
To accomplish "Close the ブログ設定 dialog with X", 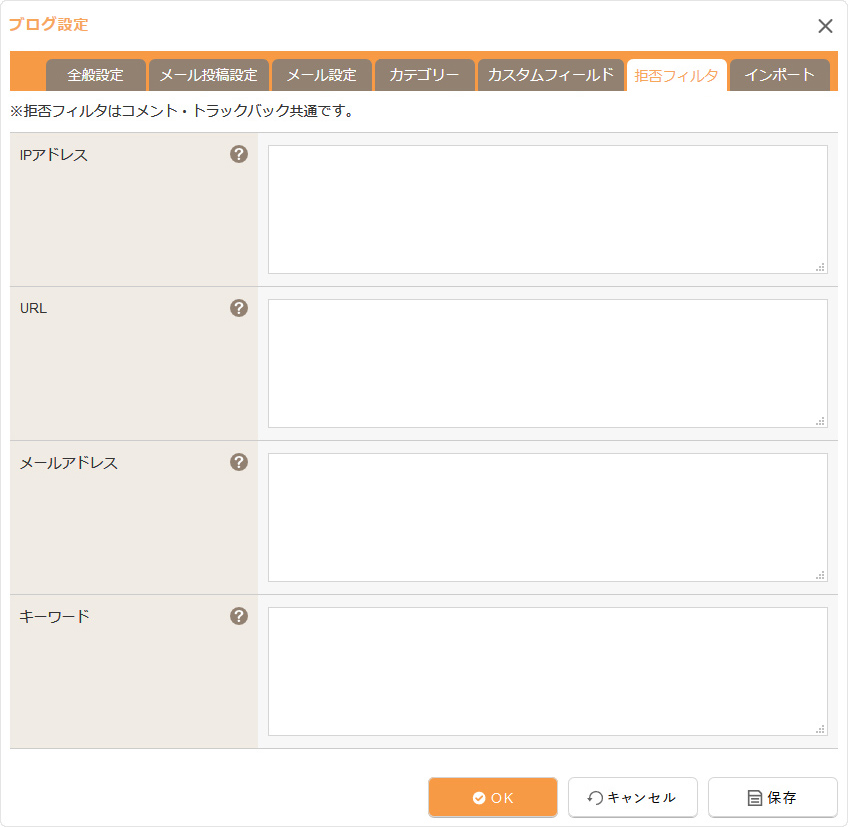I will 825,26.
